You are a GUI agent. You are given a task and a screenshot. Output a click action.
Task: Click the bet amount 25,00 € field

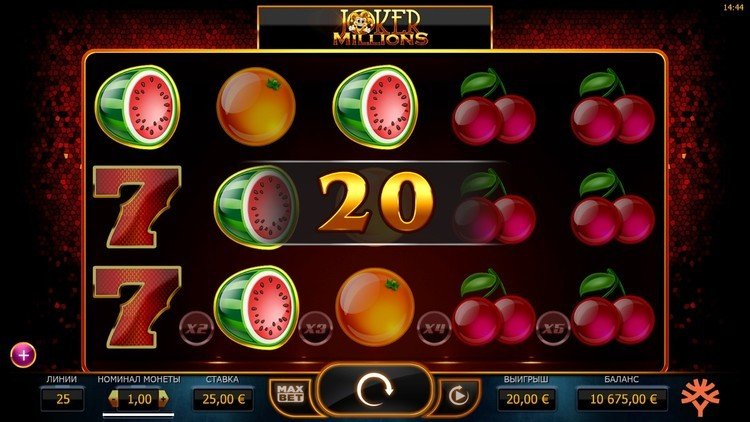click(223, 399)
